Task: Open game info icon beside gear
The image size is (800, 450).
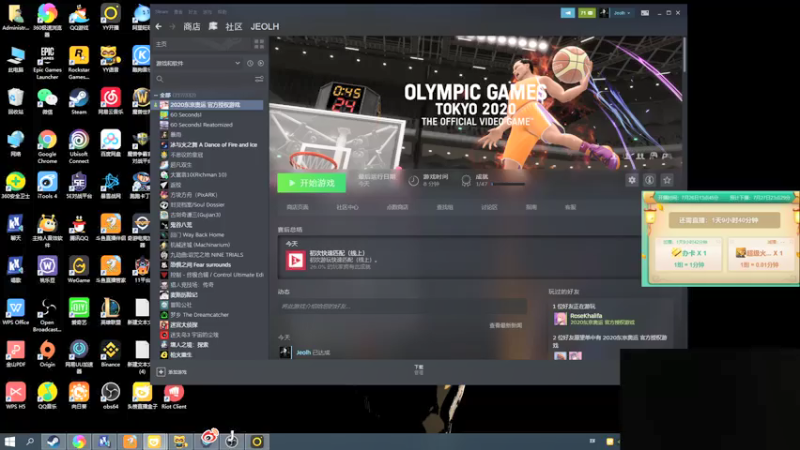Action: (649, 180)
